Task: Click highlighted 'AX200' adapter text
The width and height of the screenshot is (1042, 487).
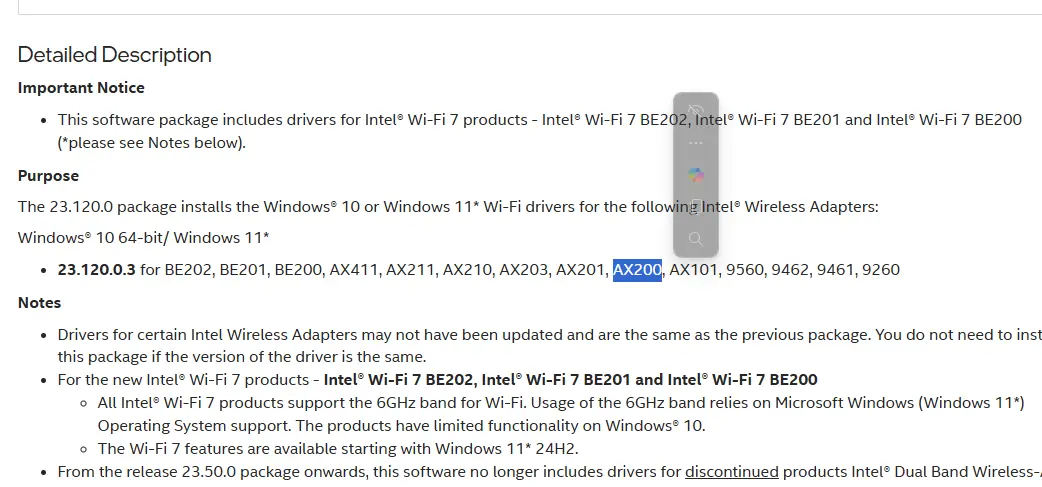Action: pyautogui.click(x=637, y=270)
